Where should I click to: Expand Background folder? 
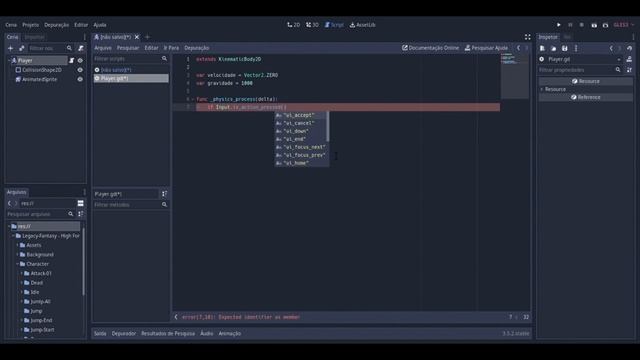click(18, 255)
